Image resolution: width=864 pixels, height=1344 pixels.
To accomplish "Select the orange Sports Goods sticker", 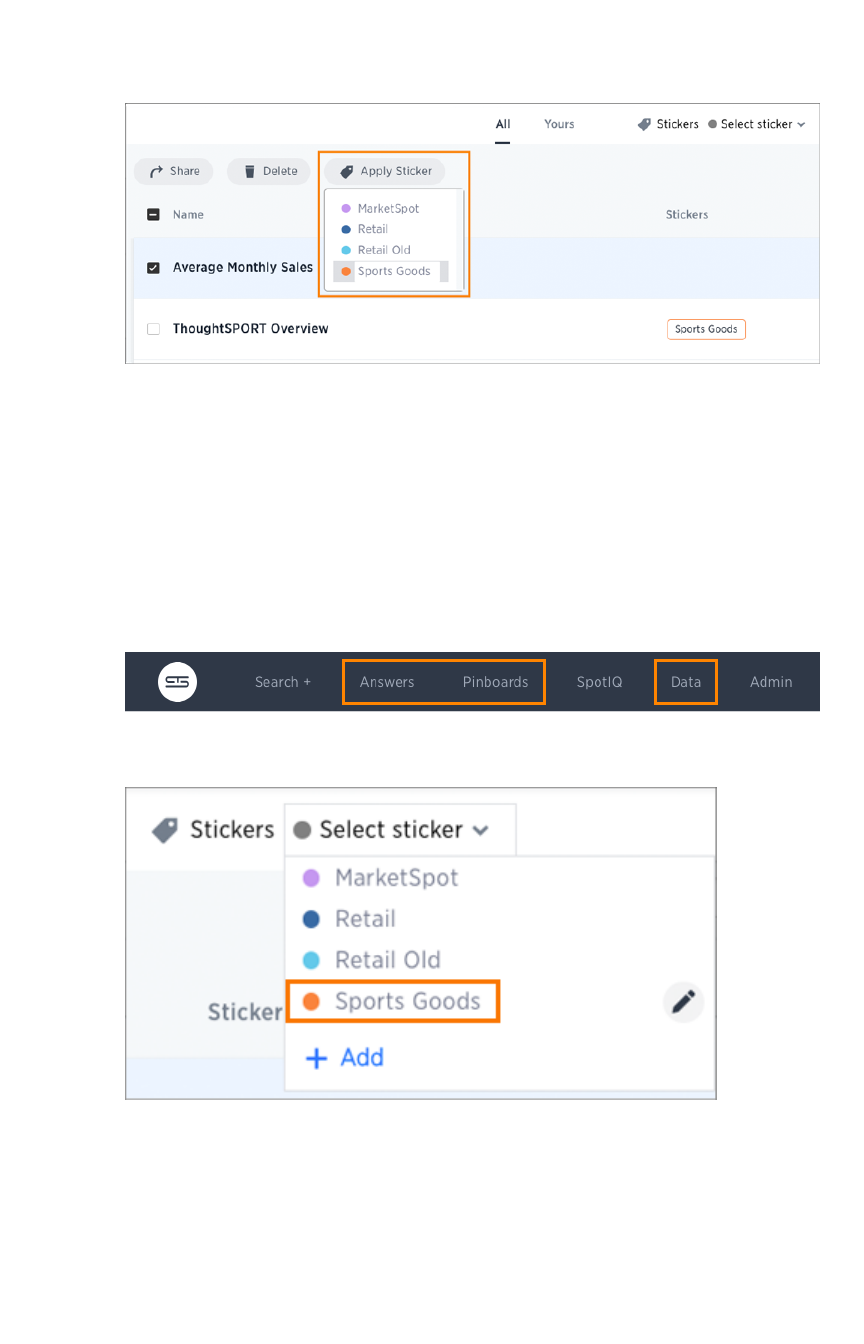I will tap(393, 1001).
